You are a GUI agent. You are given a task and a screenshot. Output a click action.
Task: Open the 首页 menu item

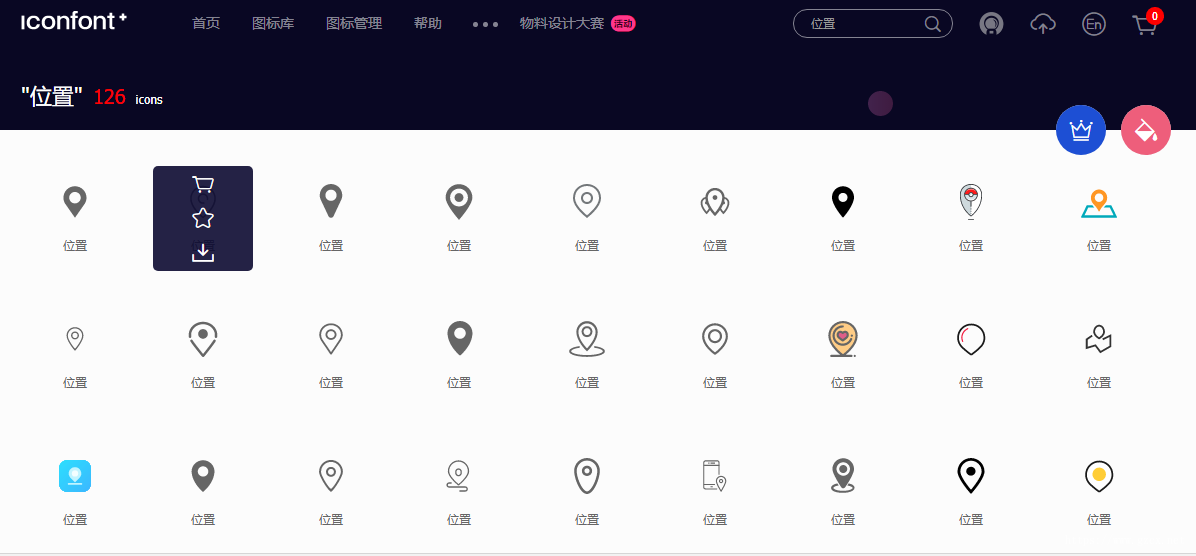206,24
